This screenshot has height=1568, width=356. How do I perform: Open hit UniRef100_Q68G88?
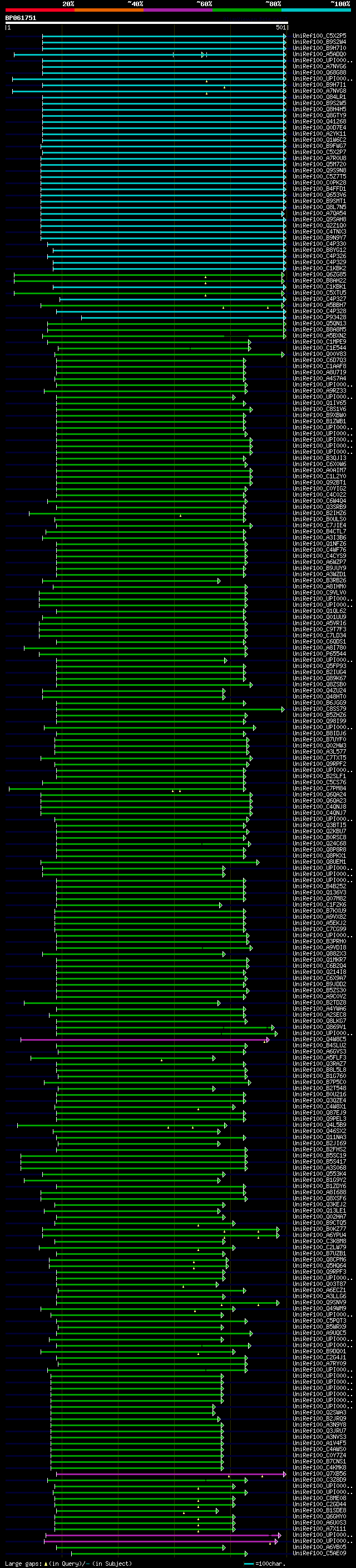click(x=319, y=72)
